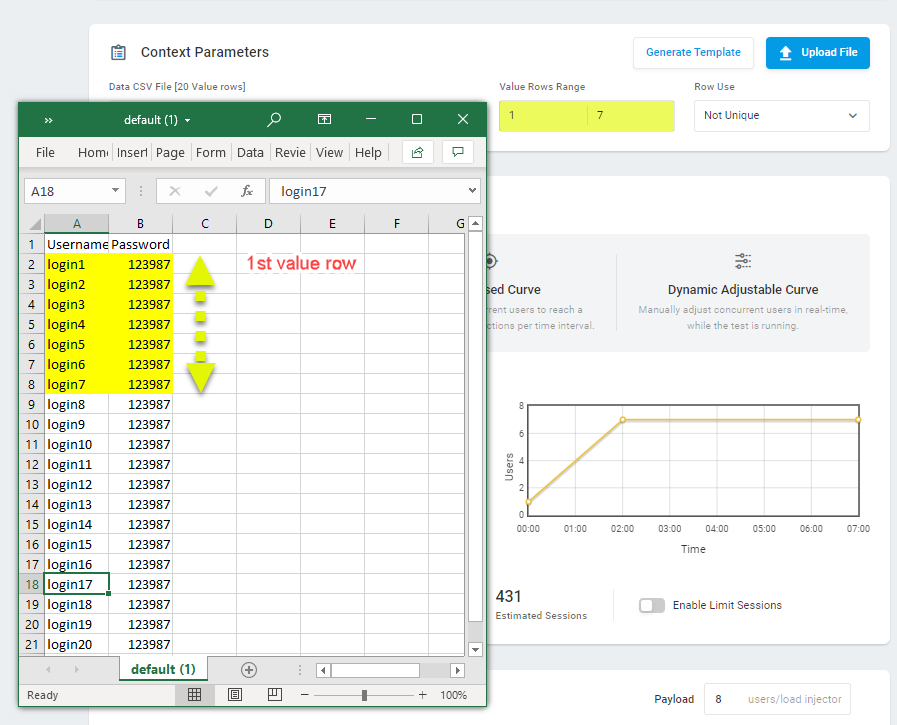The width and height of the screenshot is (897, 725).
Task: Select the Dynamic Adjustable Curve option
Action: click(x=743, y=292)
